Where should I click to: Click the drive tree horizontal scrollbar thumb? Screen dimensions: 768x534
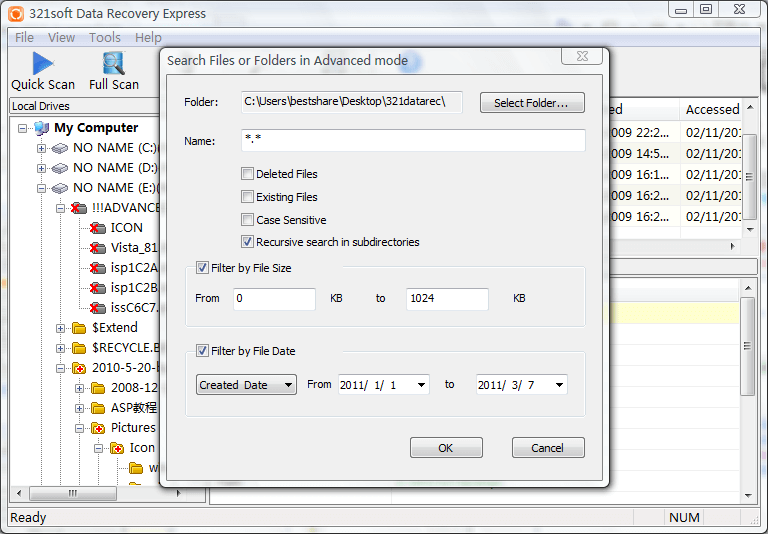(73, 493)
